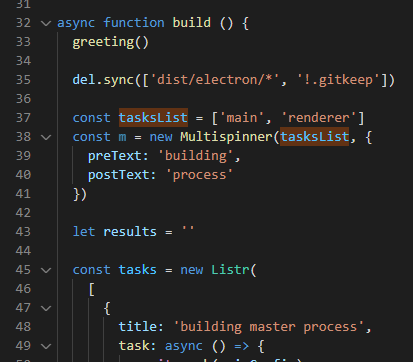Click line number 33 in the gutter

[23, 42]
